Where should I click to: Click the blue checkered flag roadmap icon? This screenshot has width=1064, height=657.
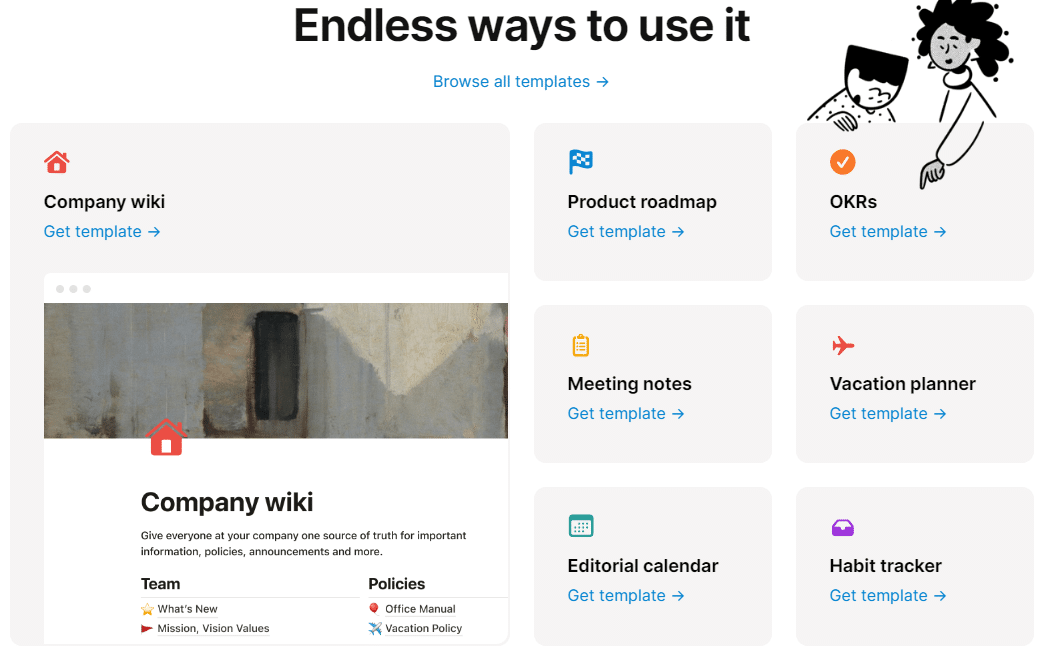point(581,162)
